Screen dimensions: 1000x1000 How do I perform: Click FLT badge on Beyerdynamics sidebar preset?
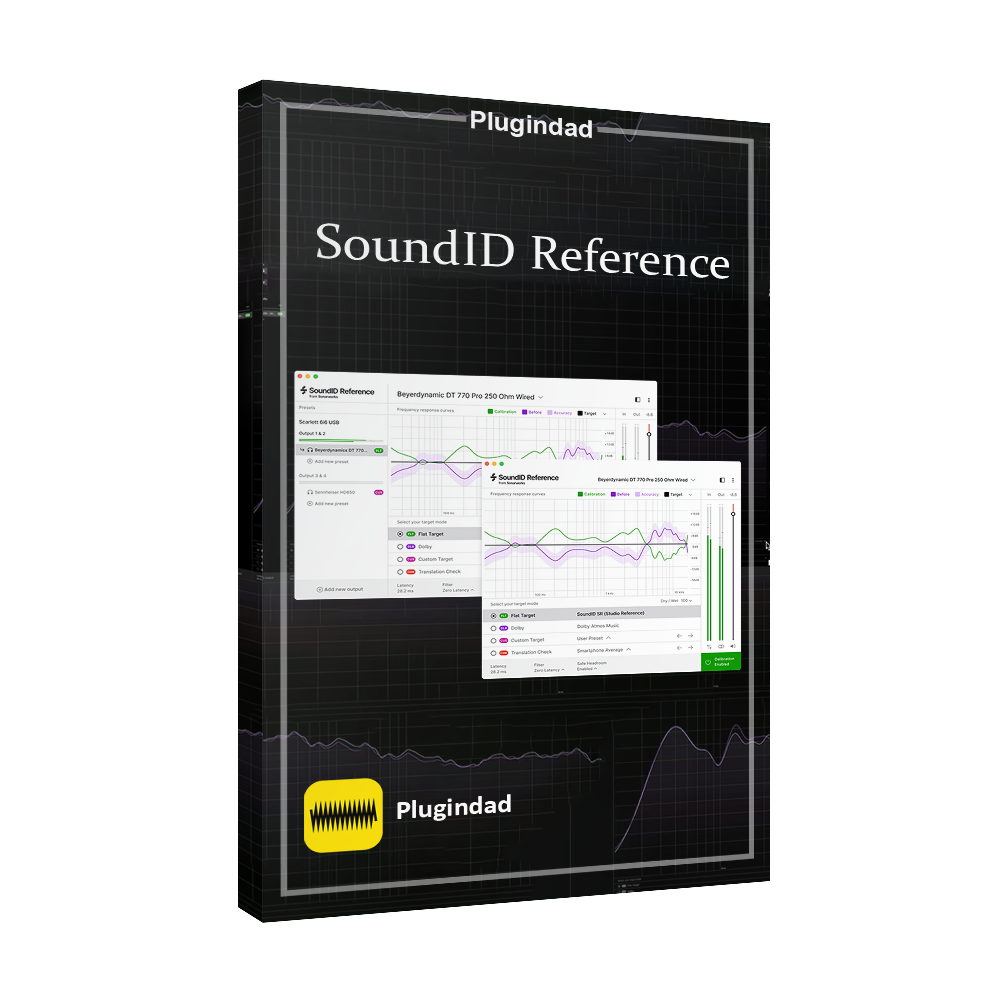(x=379, y=451)
